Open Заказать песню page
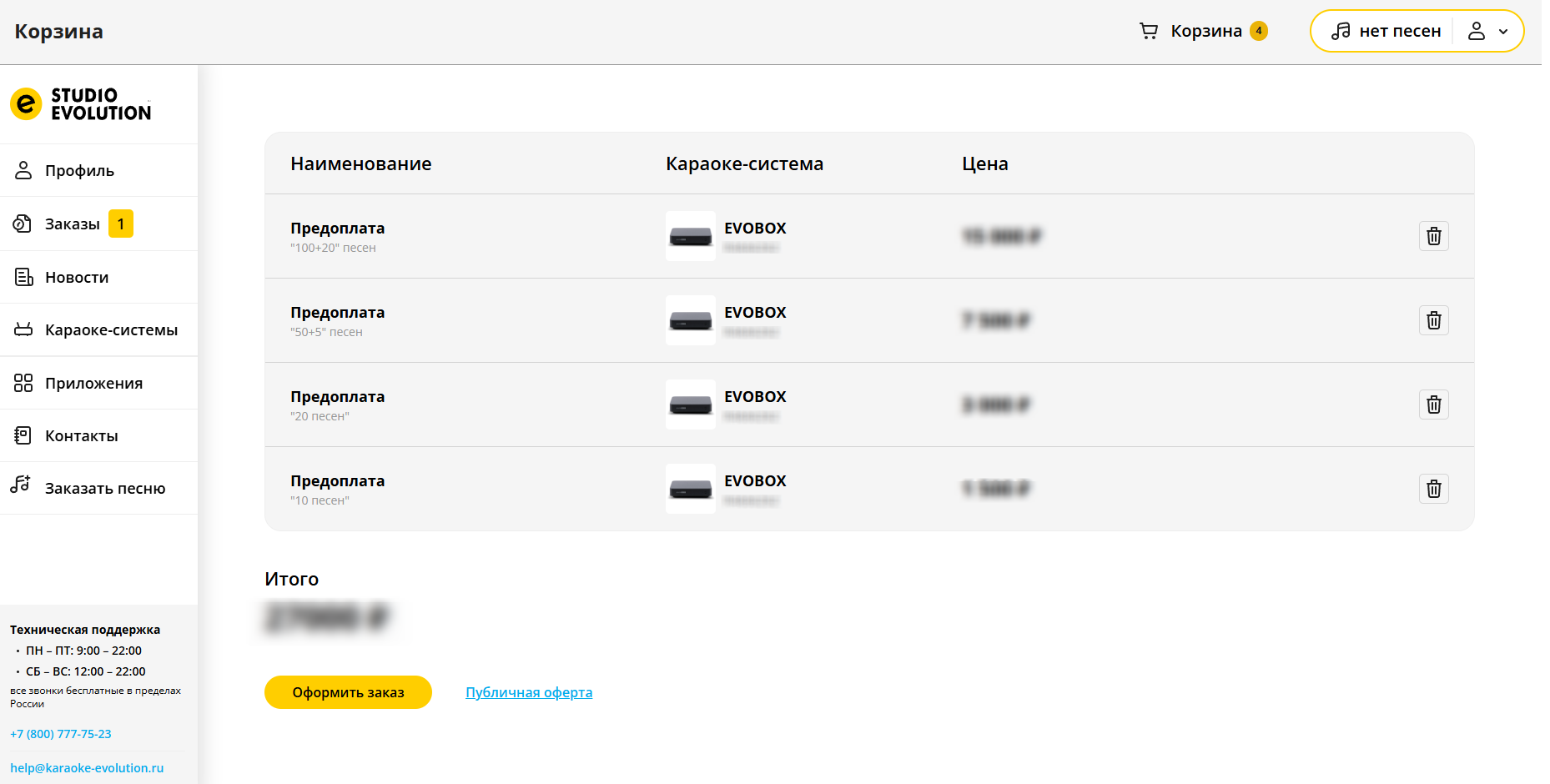The width and height of the screenshot is (1550, 784). 105,489
